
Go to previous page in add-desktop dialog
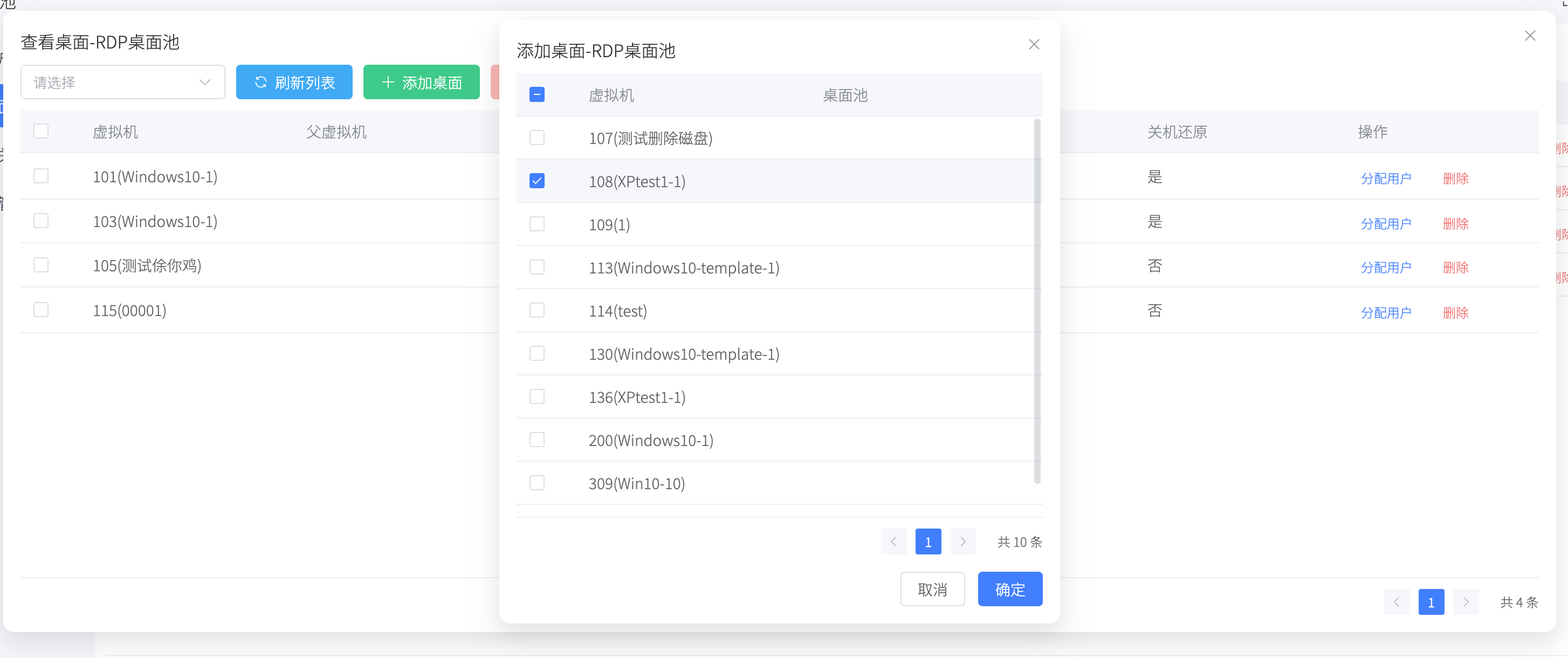(x=893, y=542)
